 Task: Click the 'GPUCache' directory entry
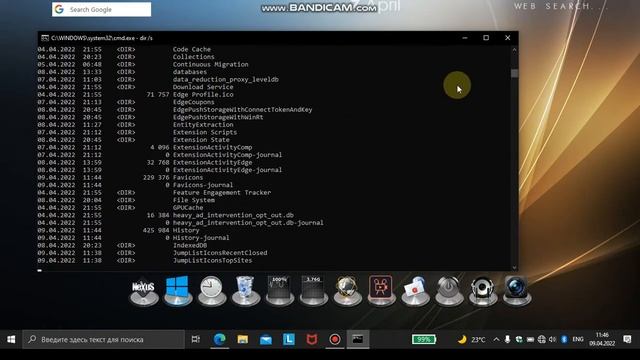point(188,208)
